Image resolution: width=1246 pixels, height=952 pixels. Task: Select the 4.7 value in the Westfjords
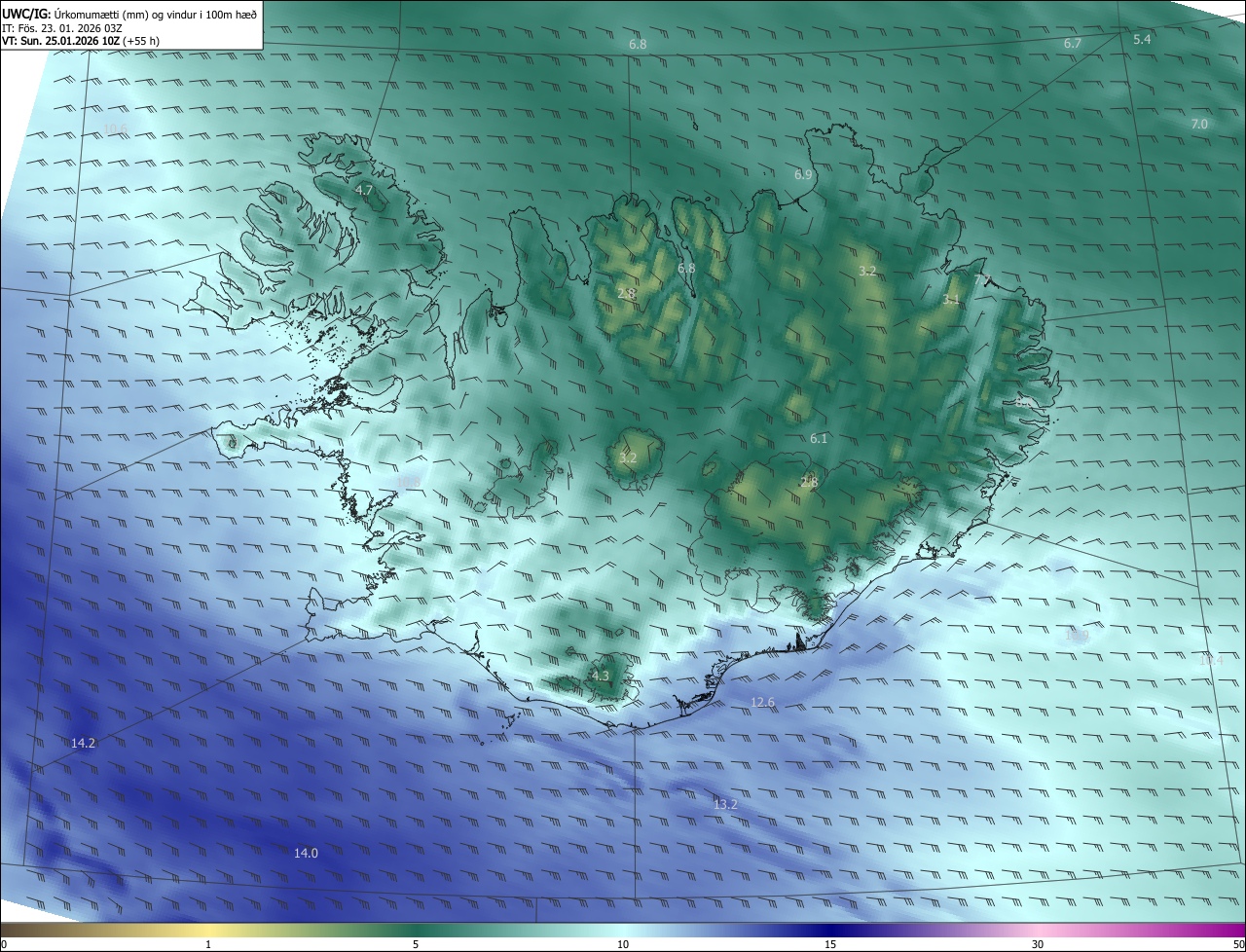point(364,191)
